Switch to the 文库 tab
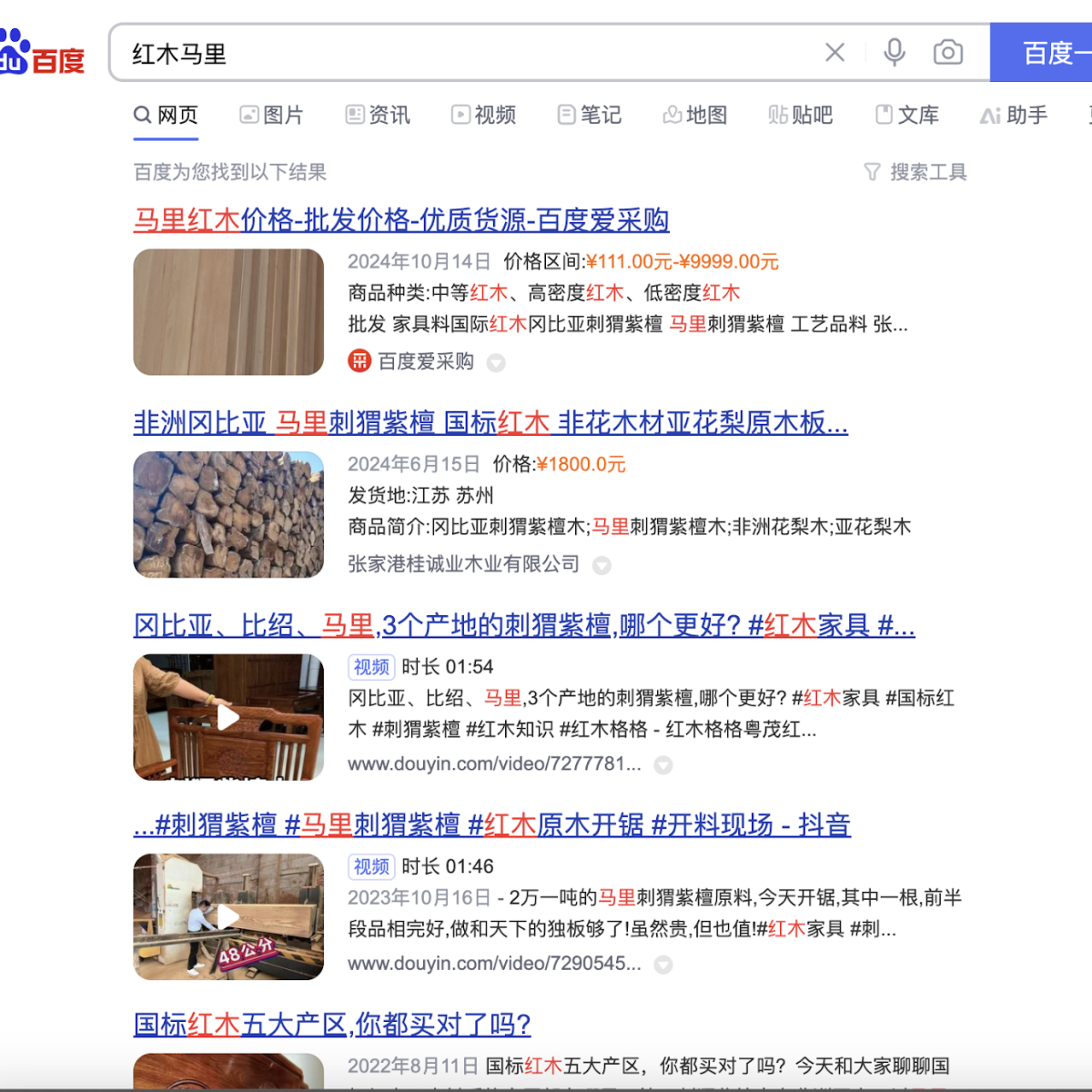This screenshot has width=1092, height=1092. tap(907, 116)
